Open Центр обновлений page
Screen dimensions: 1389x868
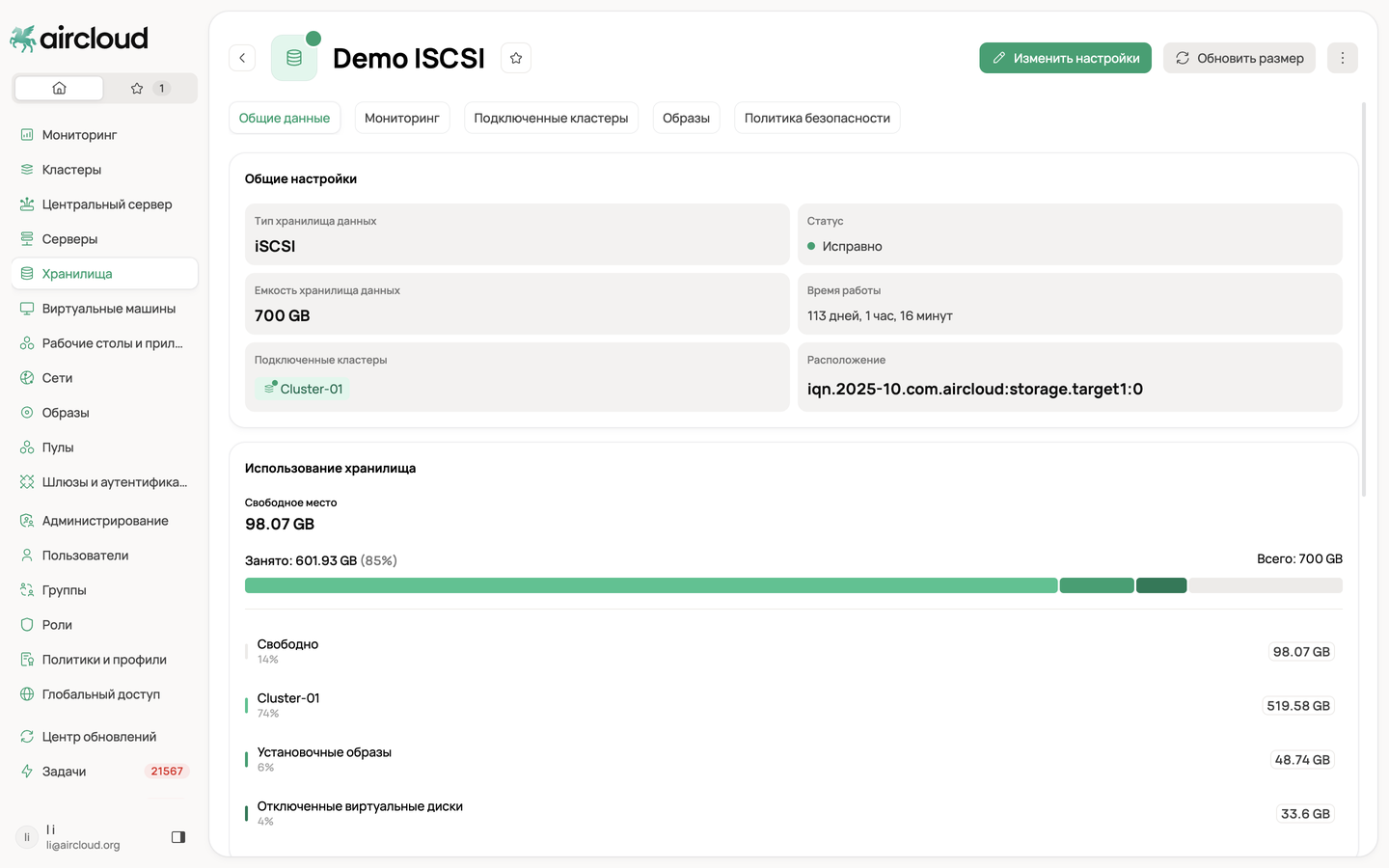pyautogui.click(x=104, y=737)
